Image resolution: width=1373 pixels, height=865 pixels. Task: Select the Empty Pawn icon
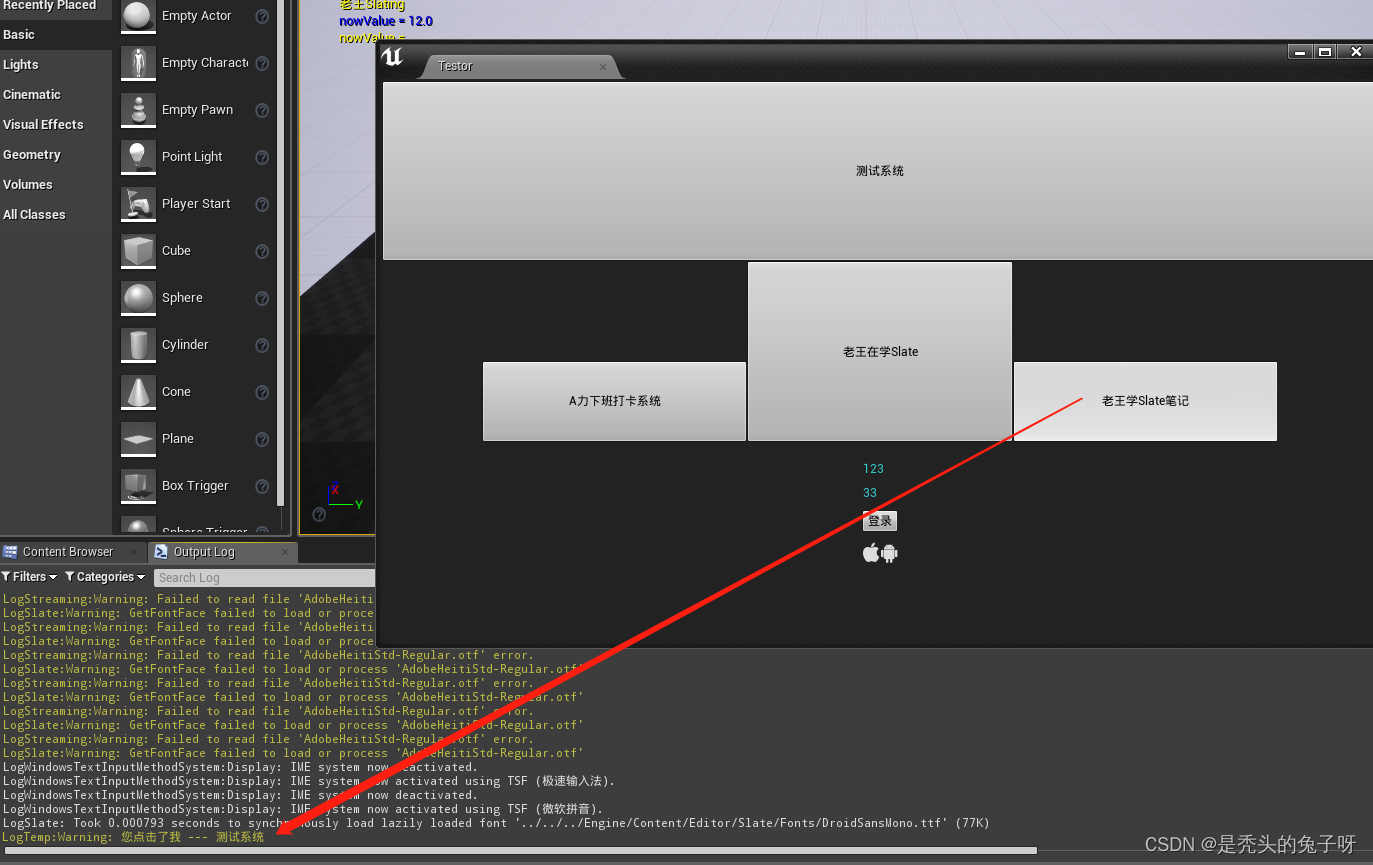click(x=138, y=110)
